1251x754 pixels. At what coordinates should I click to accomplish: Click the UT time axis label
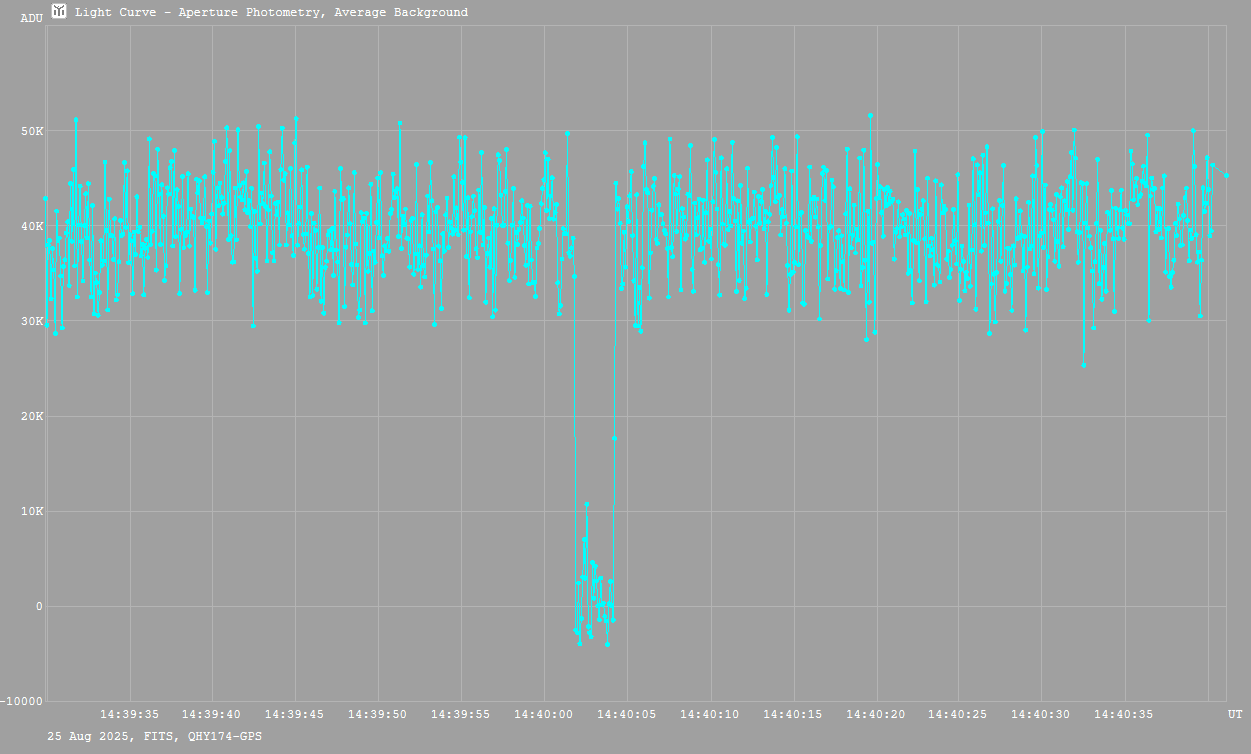point(1235,714)
